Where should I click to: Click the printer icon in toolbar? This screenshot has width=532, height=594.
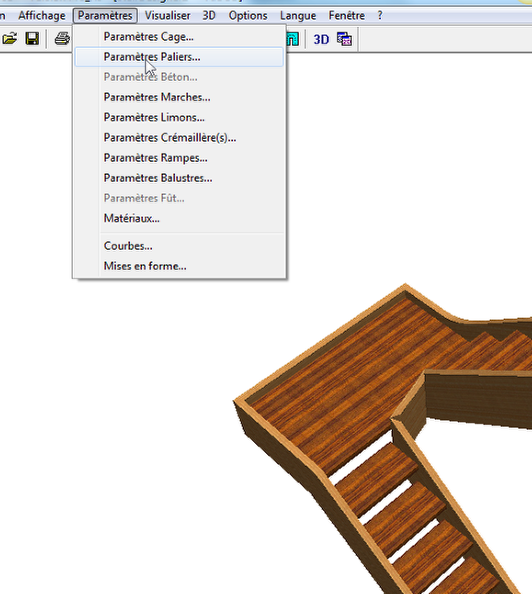[x=62, y=39]
